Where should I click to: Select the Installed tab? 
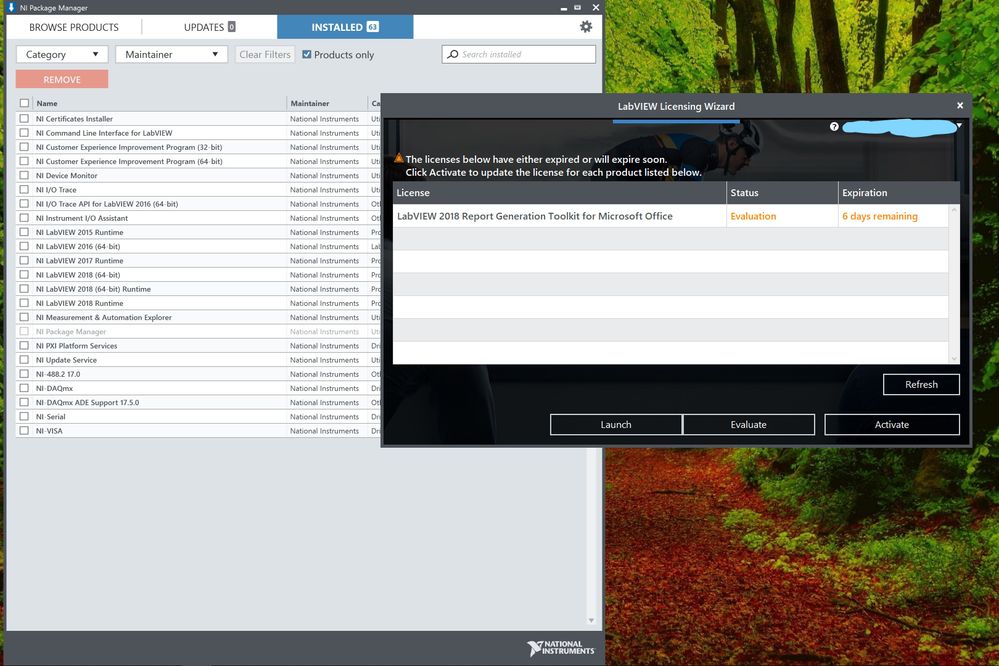(345, 27)
